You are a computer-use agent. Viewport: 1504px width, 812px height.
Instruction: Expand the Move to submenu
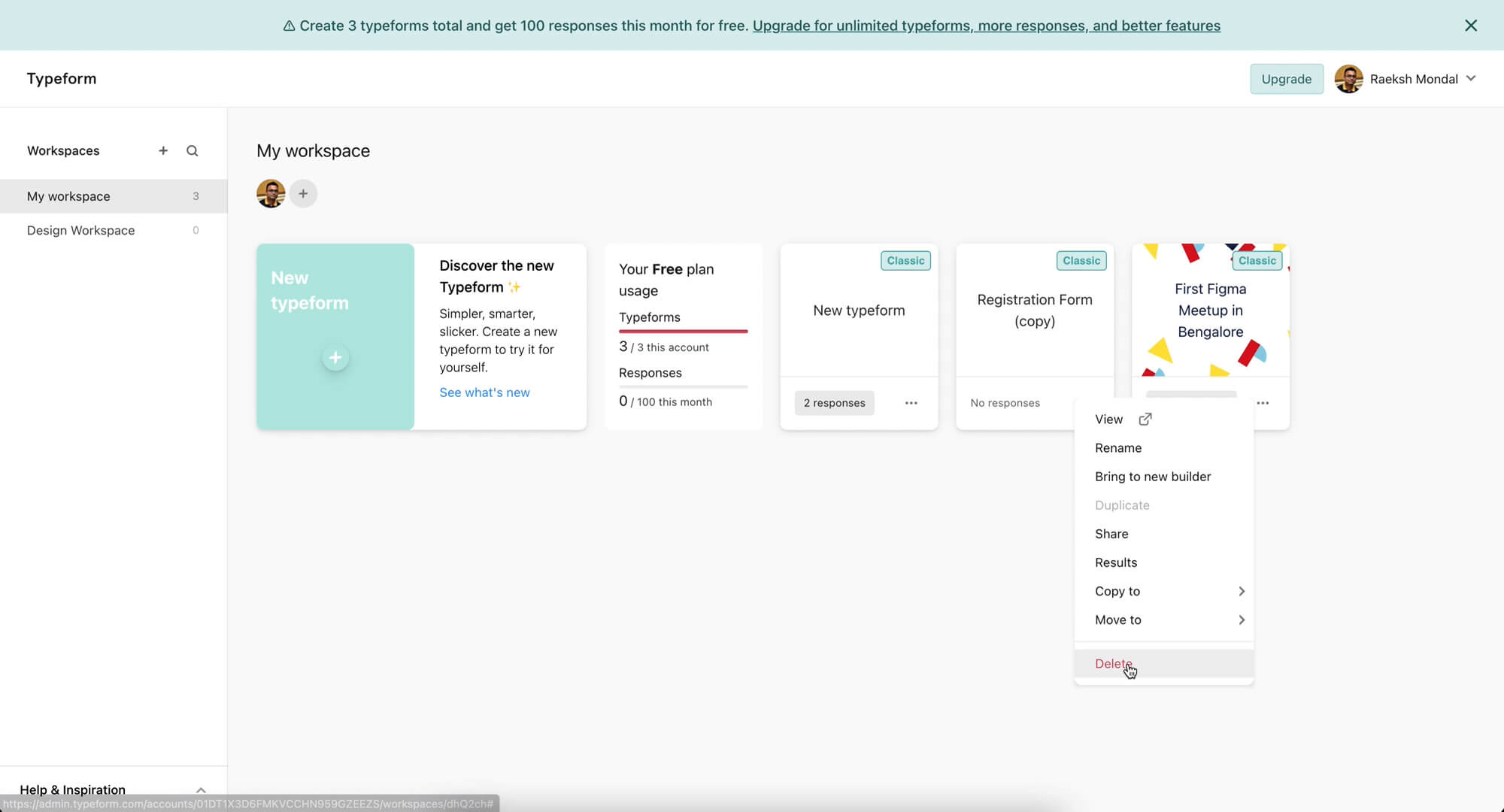pyautogui.click(x=1241, y=620)
